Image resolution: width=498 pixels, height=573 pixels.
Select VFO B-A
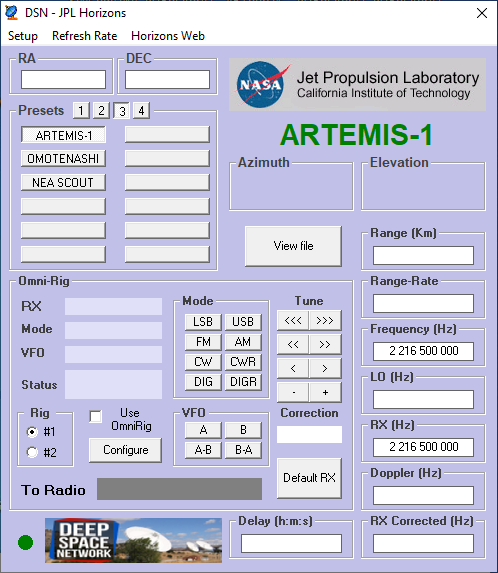(243, 450)
